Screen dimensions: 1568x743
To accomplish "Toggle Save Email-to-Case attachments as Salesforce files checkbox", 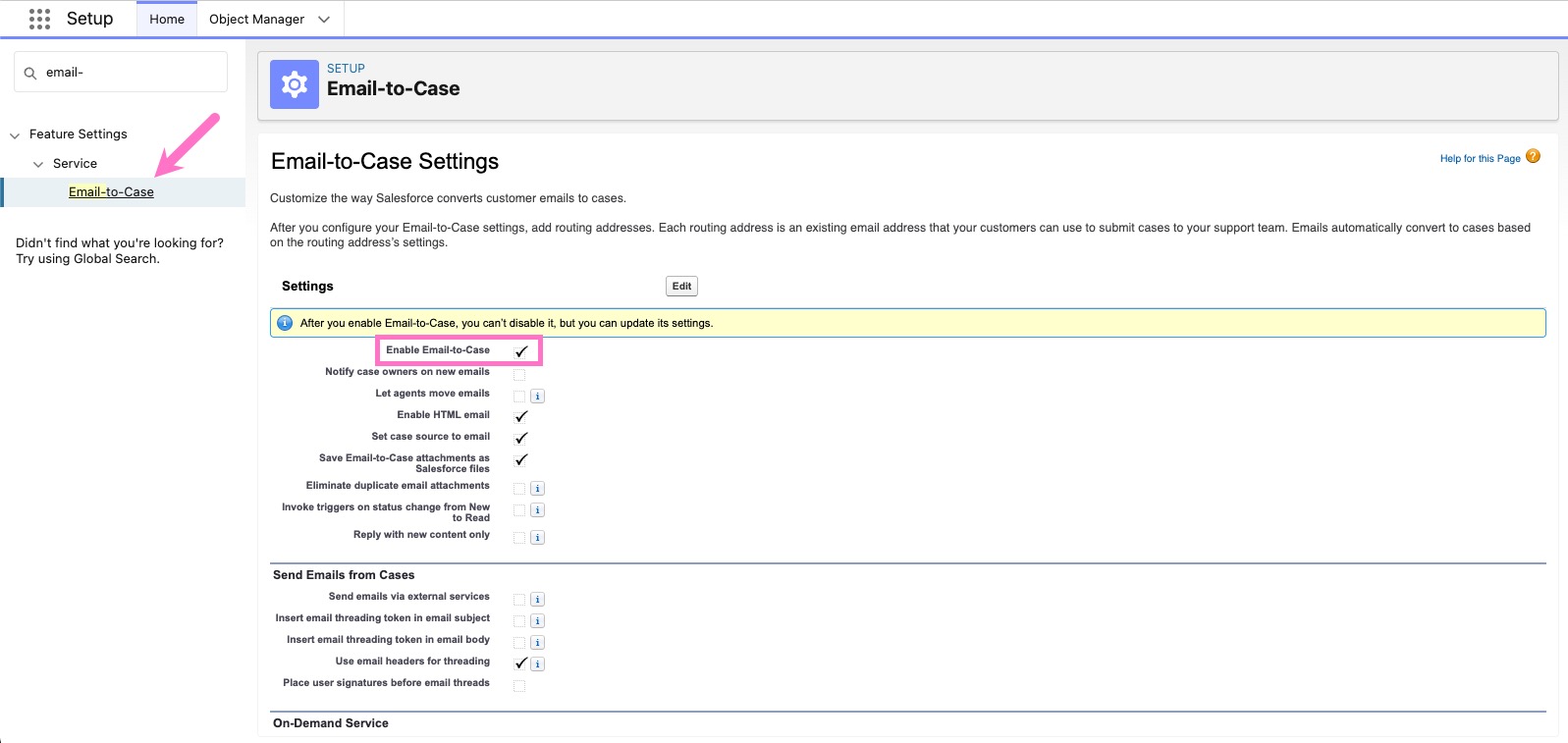I will tap(520, 459).
